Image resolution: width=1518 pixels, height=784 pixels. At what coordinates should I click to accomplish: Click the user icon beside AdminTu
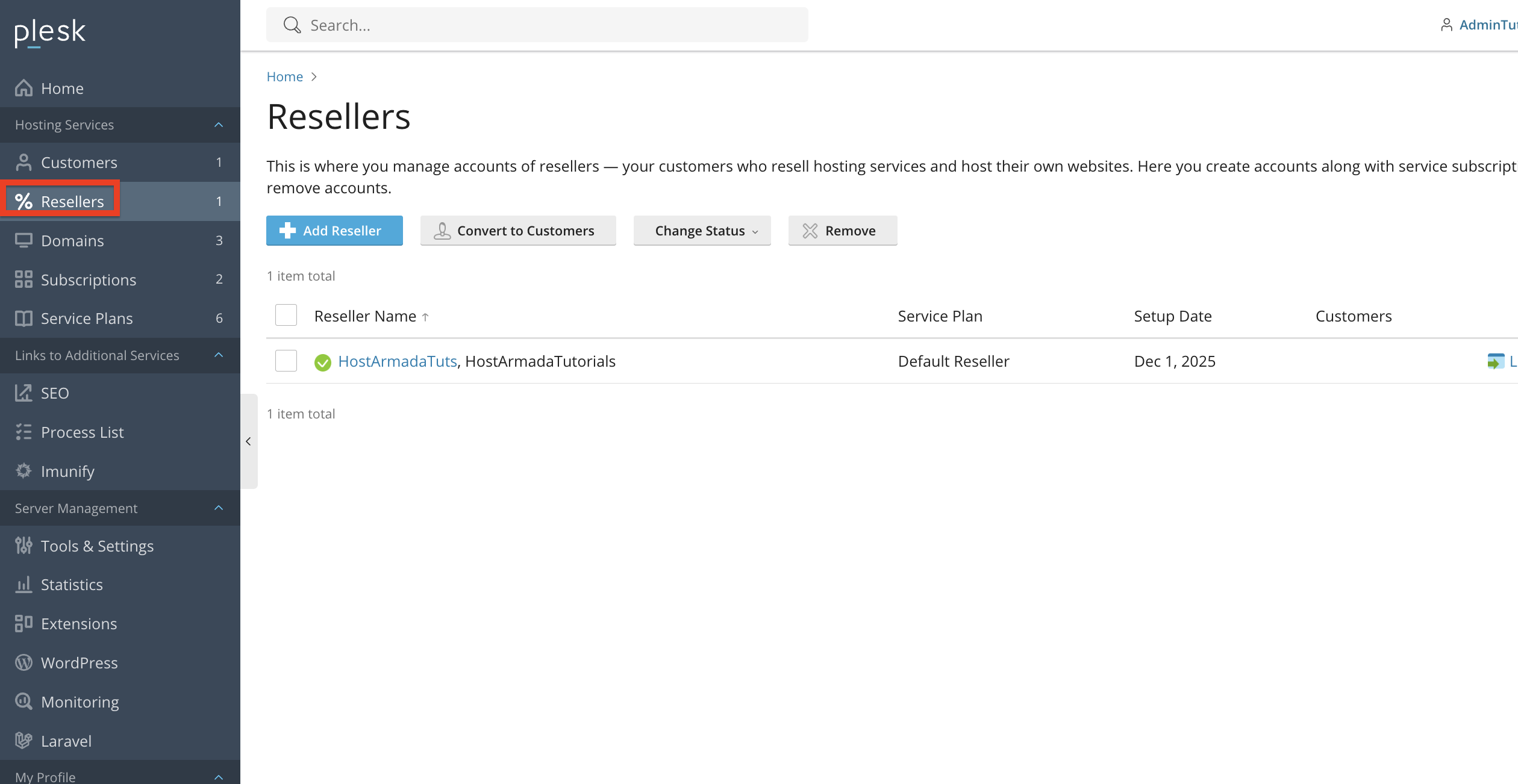tap(1446, 25)
